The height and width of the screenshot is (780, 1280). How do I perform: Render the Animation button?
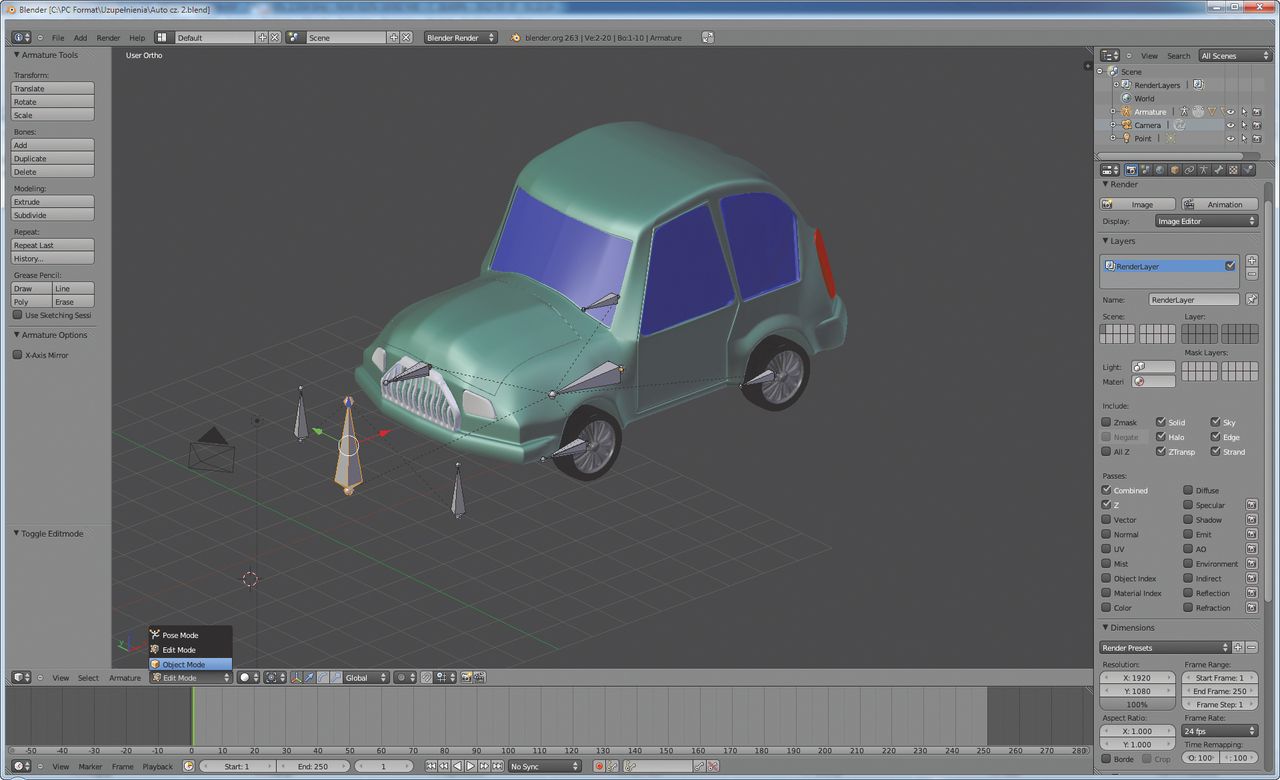pos(1219,204)
